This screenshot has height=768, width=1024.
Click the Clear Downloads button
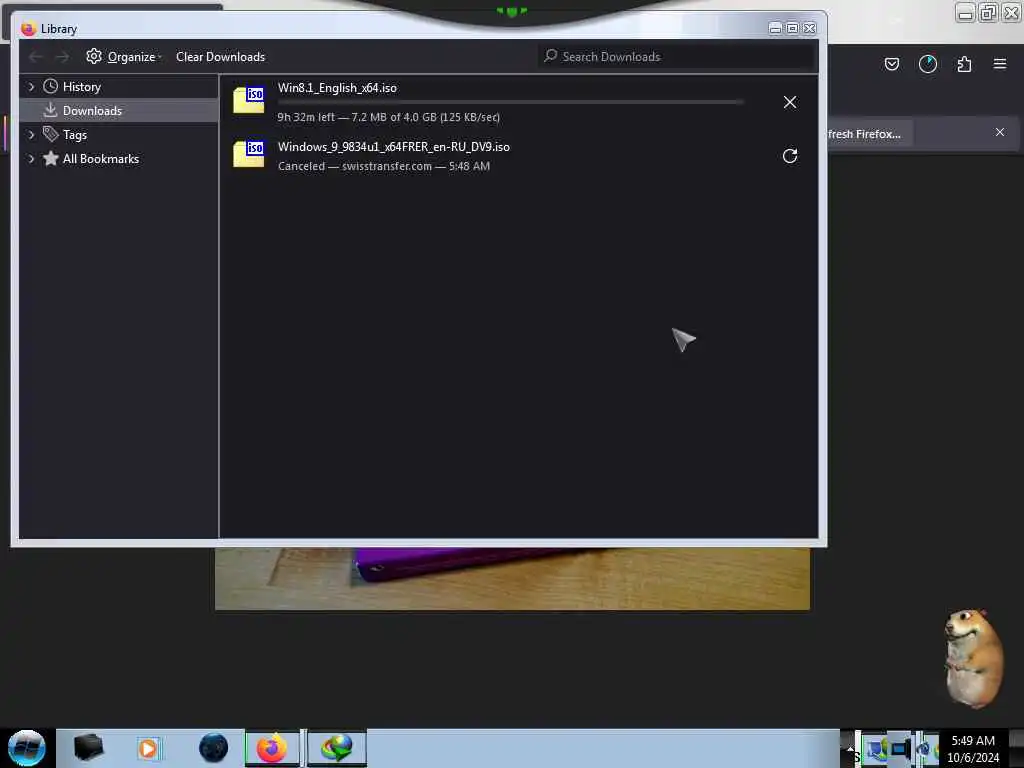tap(220, 57)
